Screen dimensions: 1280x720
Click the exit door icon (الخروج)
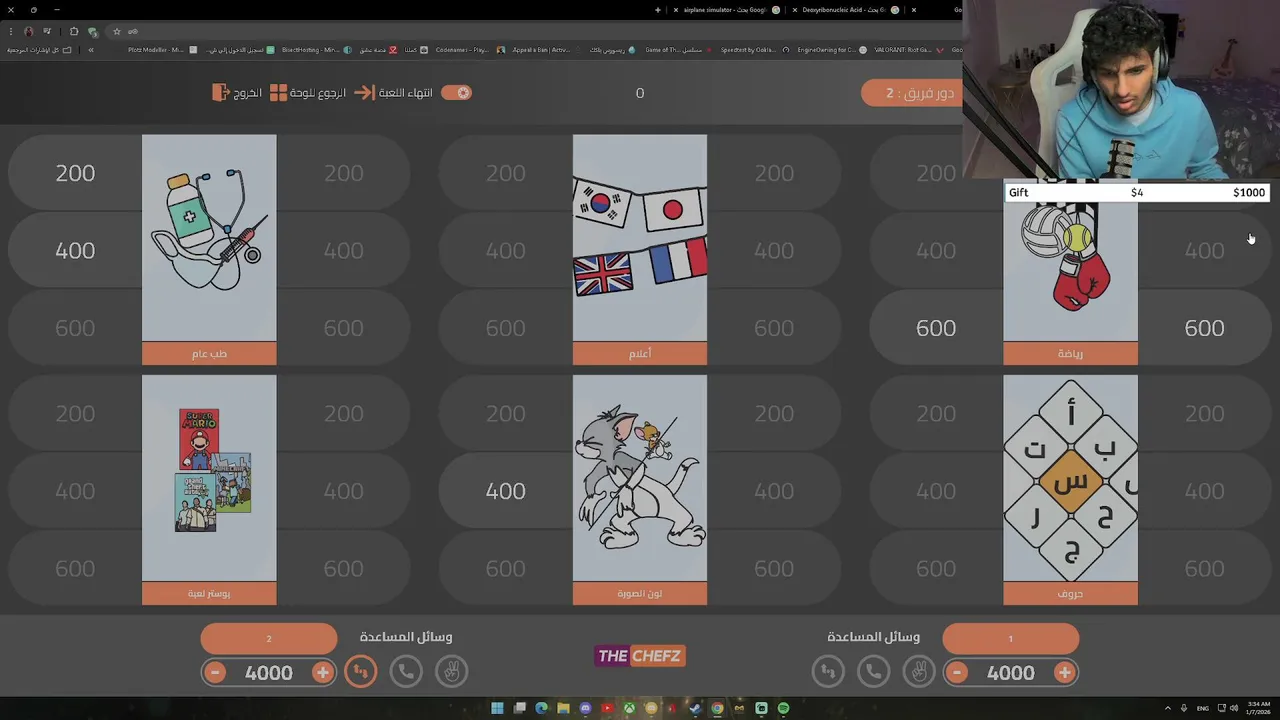[x=221, y=92]
